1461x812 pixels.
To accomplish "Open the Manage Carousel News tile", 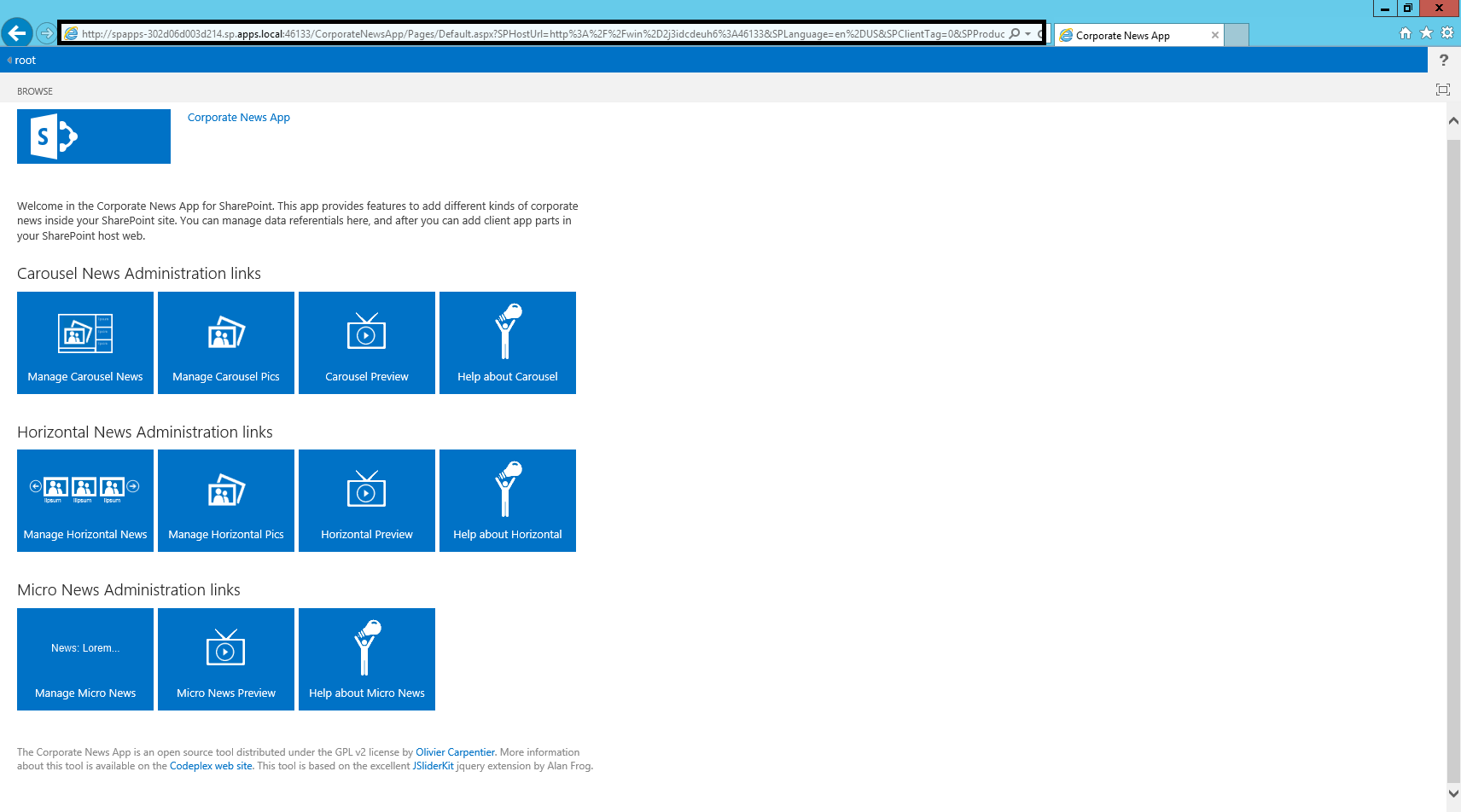I will click(85, 343).
